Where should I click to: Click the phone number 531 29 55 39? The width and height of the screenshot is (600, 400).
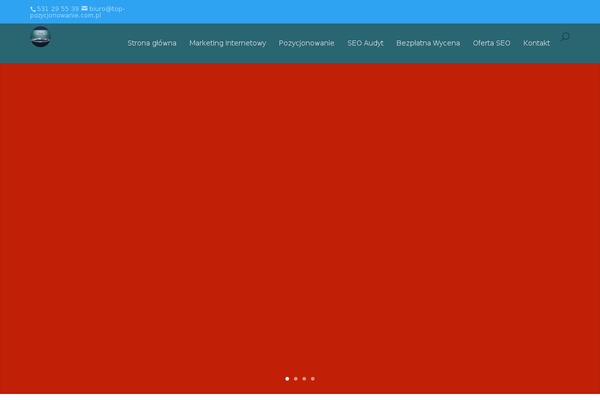click(58, 8)
